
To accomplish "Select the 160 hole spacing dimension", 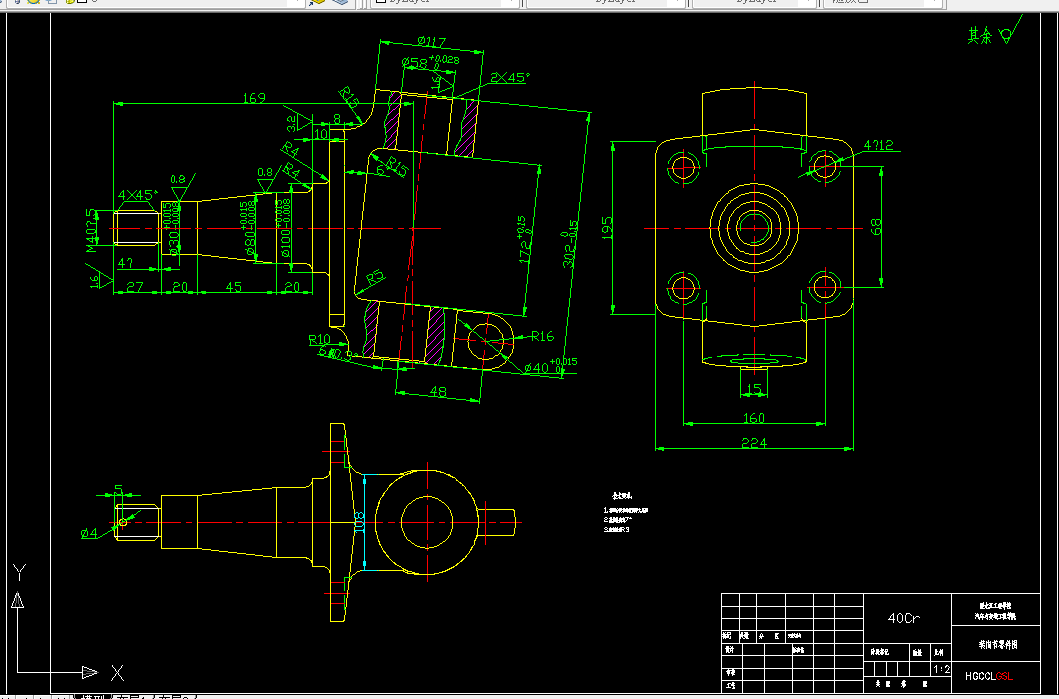I will click(754, 418).
